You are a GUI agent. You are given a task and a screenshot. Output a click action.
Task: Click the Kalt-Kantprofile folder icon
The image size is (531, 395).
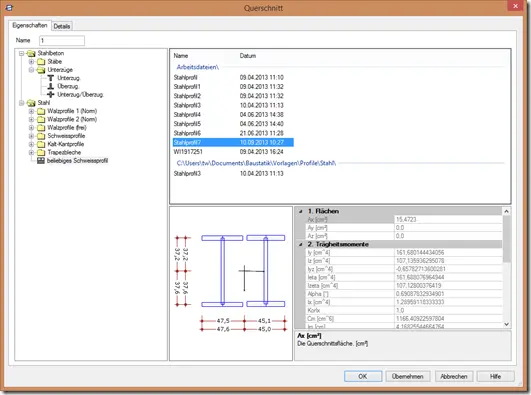[41, 144]
